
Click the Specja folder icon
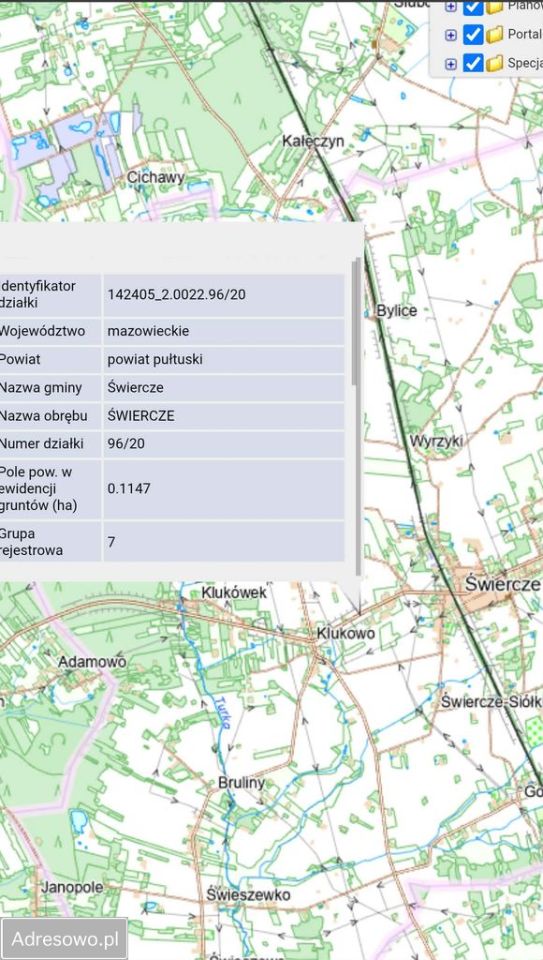tap(495, 62)
